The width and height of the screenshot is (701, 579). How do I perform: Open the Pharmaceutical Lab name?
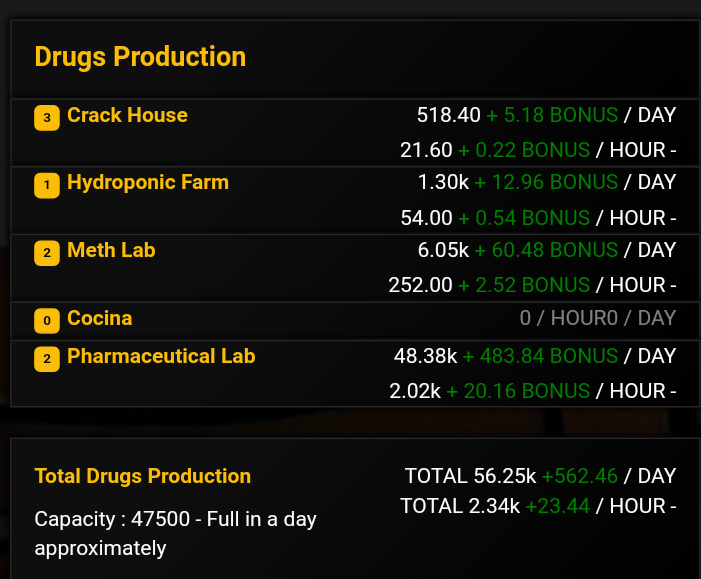point(161,356)
